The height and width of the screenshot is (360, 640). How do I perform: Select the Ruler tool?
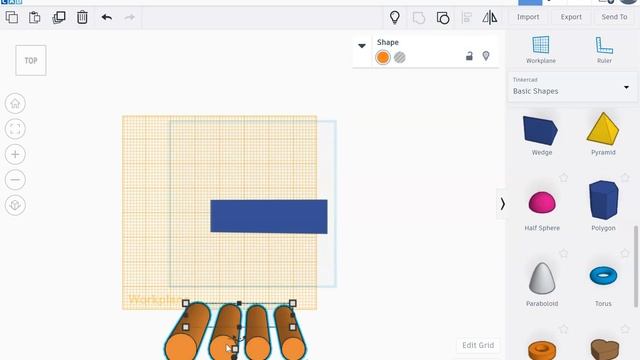[x=604, y=49]
